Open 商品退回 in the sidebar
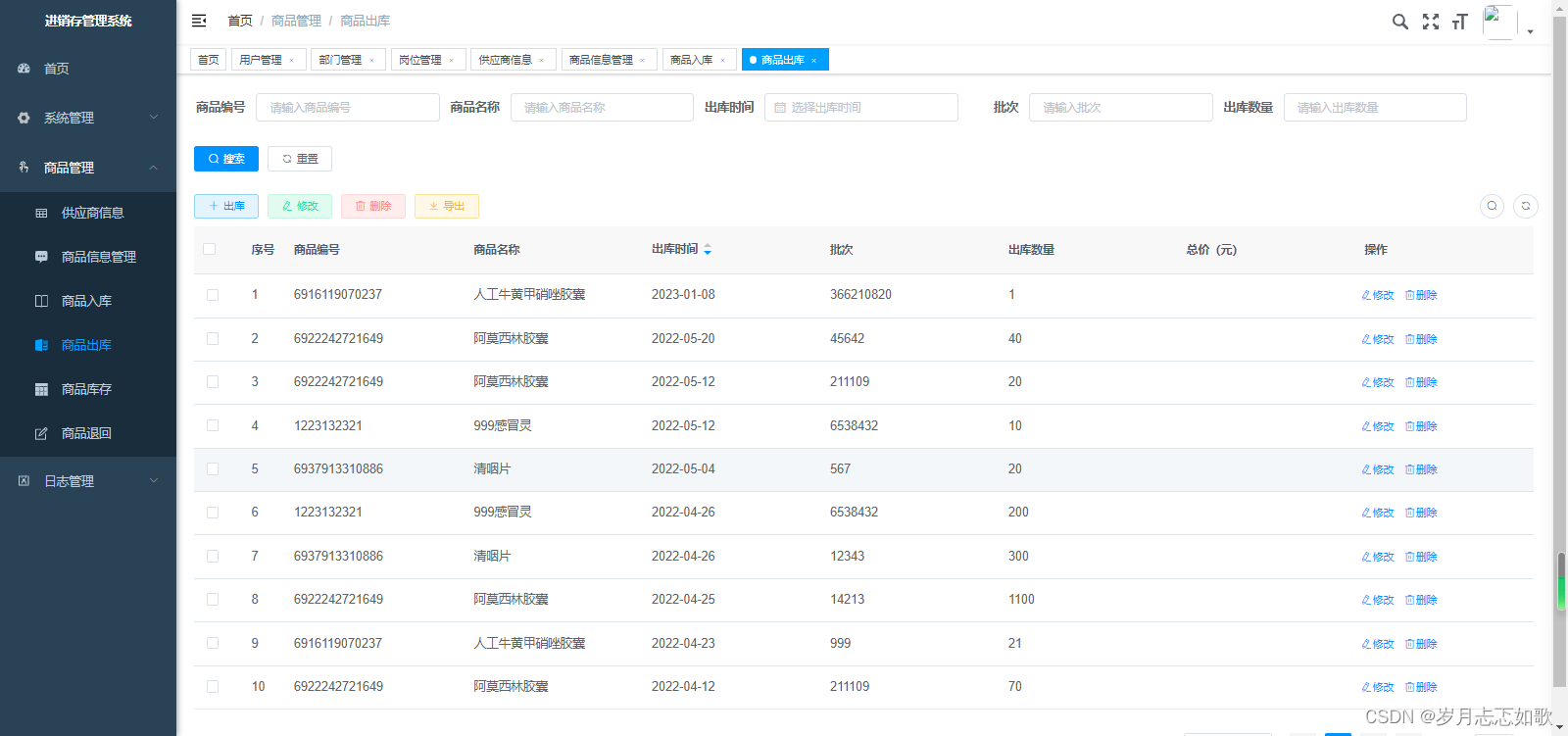This screenshot has height=736, width=1568. 88,433
